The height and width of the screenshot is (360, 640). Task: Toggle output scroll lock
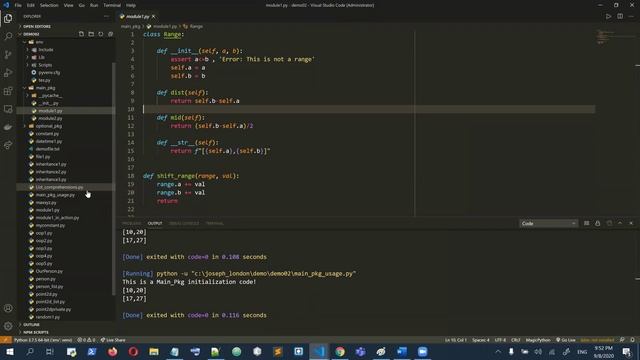tap(598, 223)
